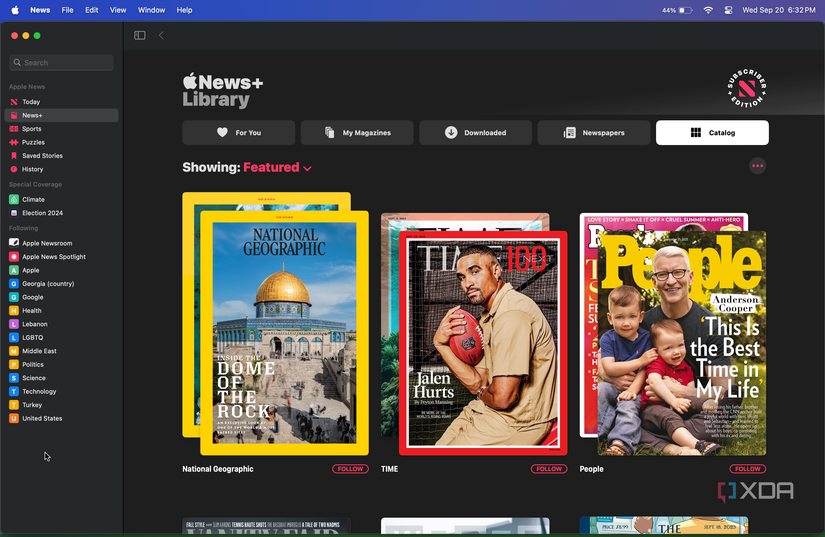Image resolution: width=825 pixels, height=537 pixels.
Task: Open Election 2024 coverage
Action: (62, 213)
